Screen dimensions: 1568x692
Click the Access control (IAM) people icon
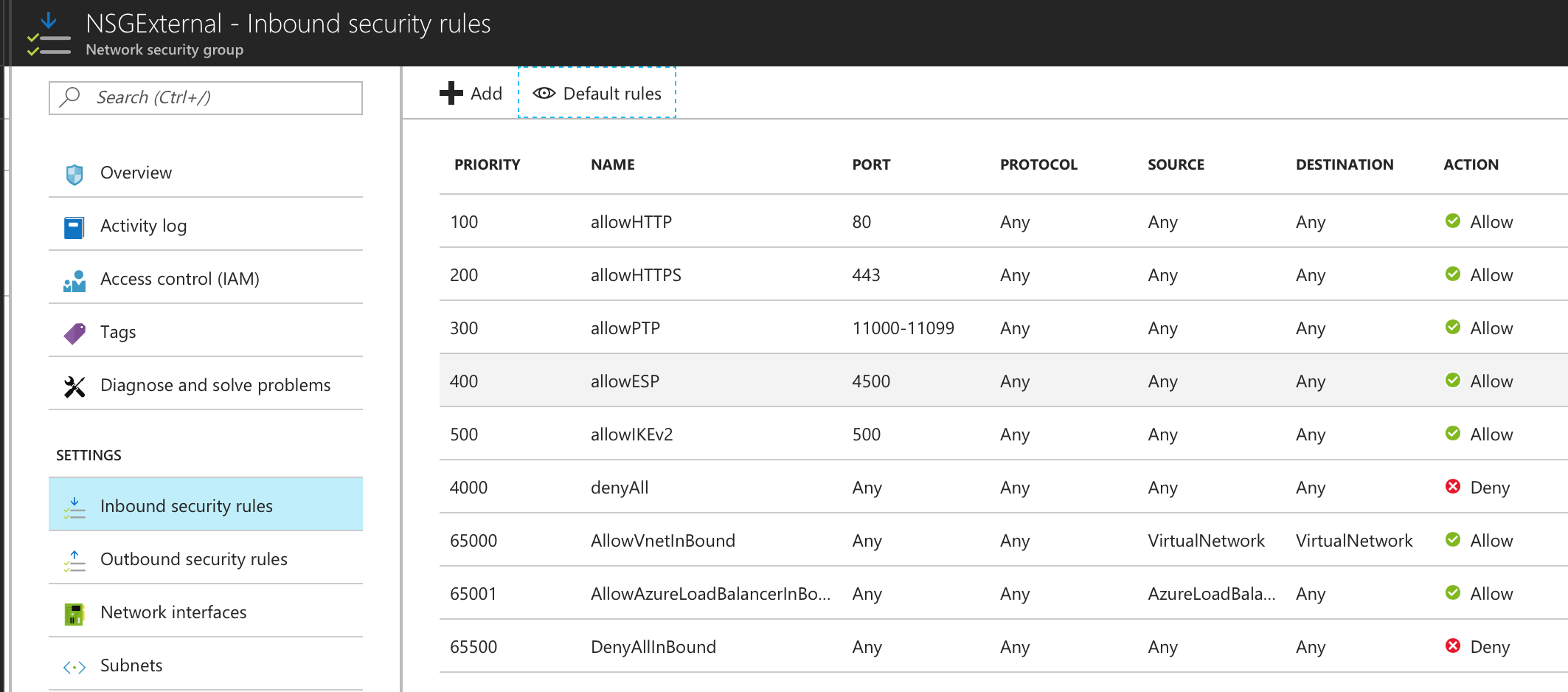tap(74, 280)
